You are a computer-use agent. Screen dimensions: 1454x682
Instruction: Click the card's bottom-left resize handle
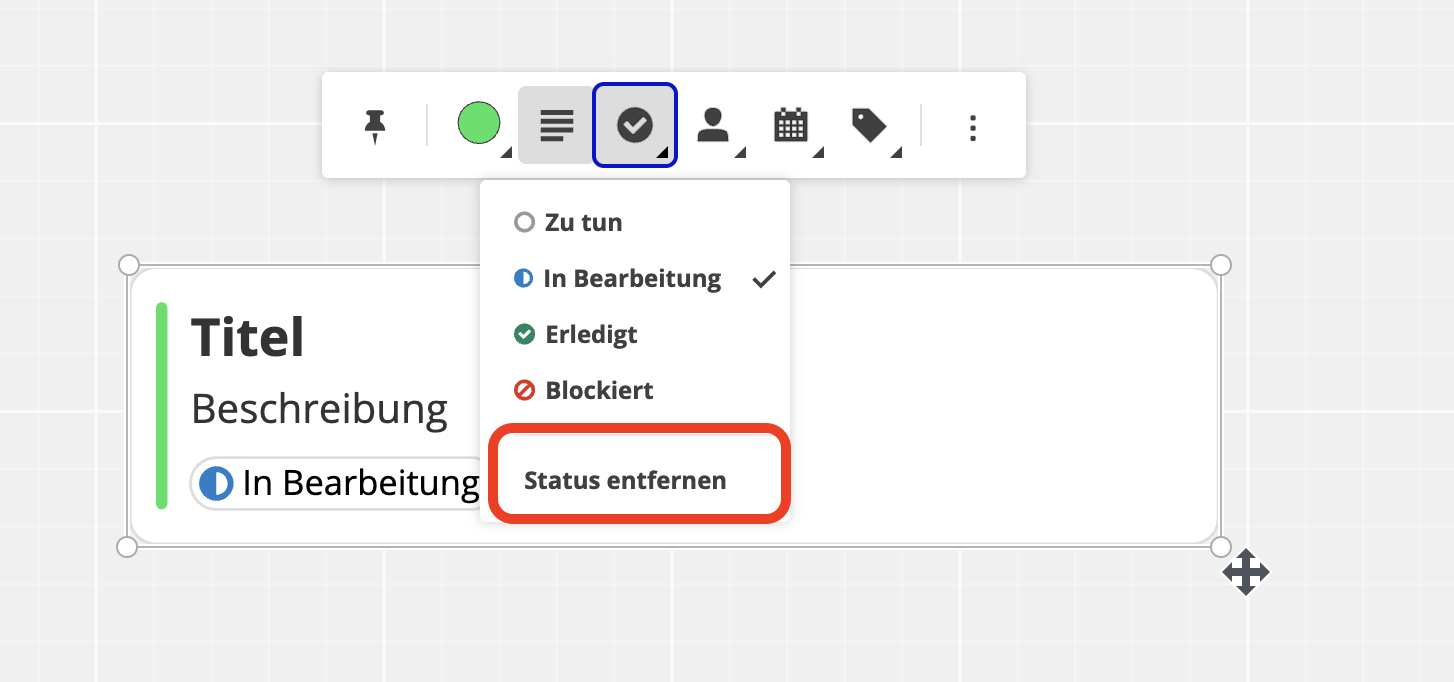point(128,547)
